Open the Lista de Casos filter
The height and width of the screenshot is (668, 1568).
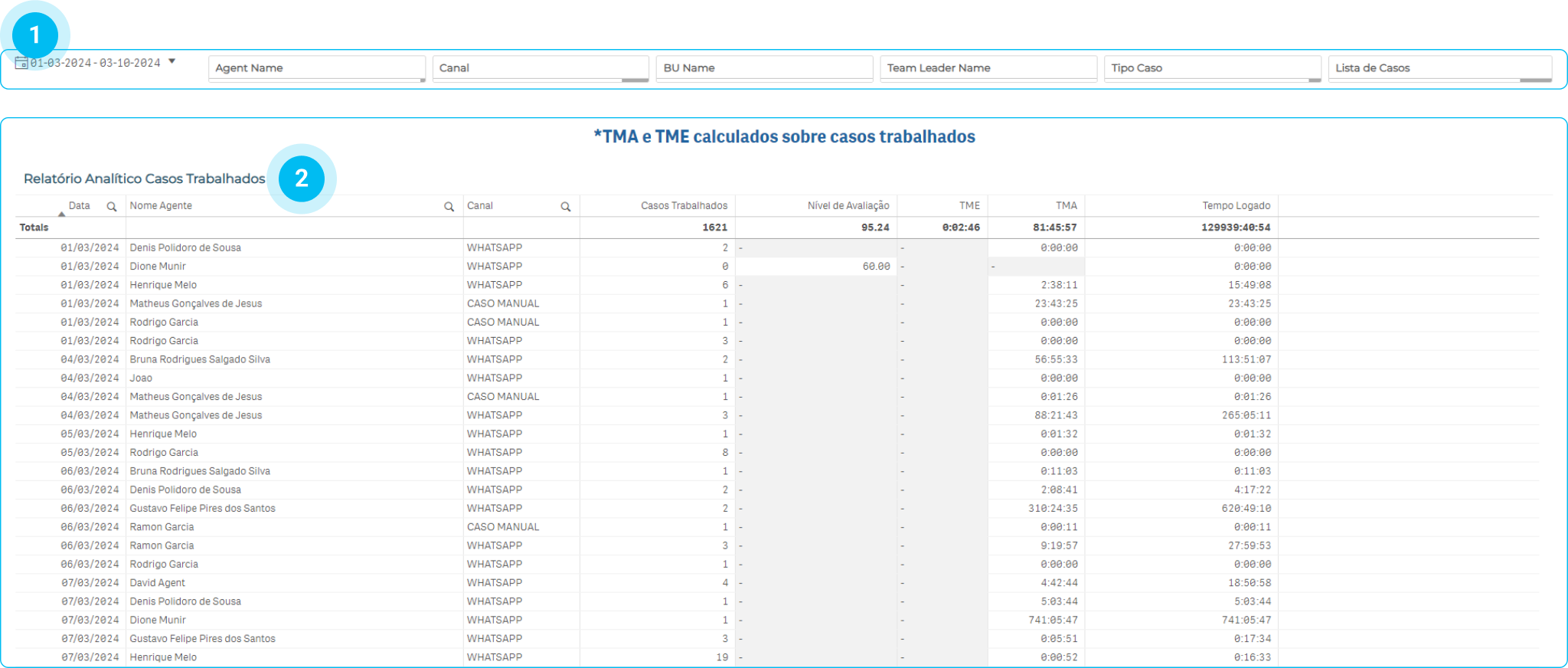(x=1439, y=68)
